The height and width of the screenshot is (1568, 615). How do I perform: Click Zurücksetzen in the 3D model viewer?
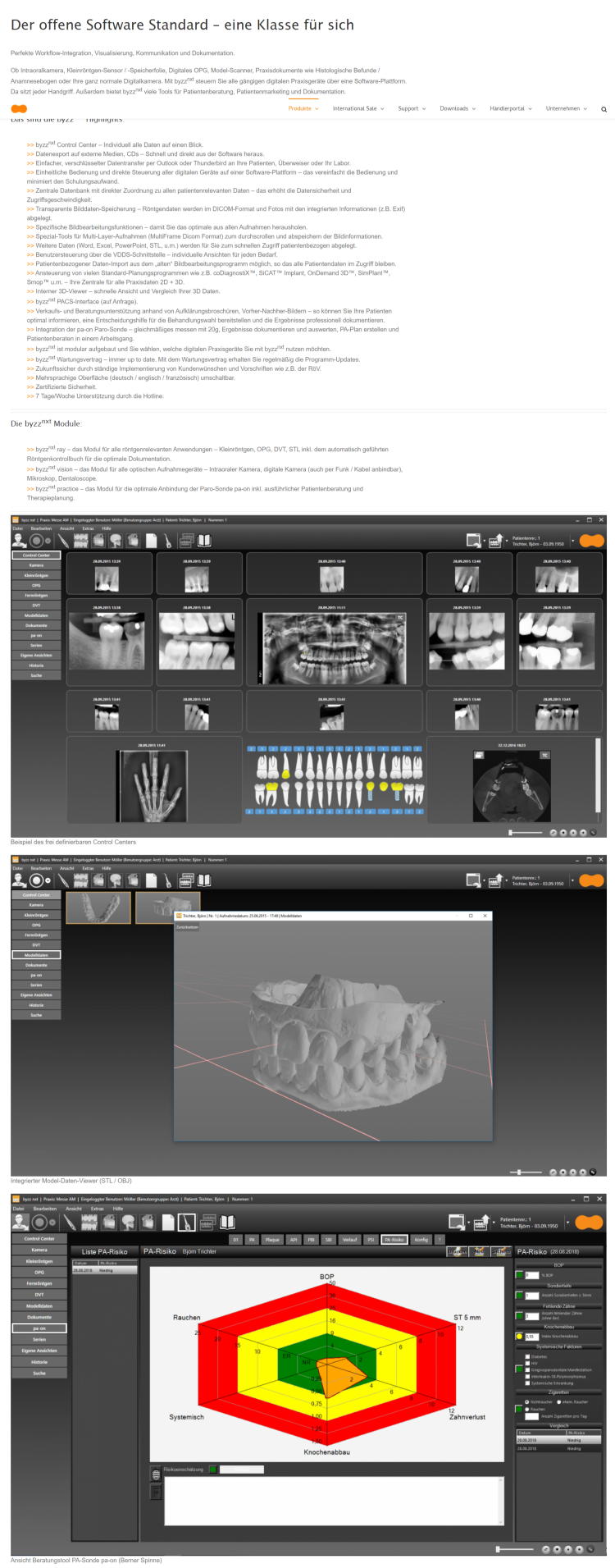(x=188, y=926)
